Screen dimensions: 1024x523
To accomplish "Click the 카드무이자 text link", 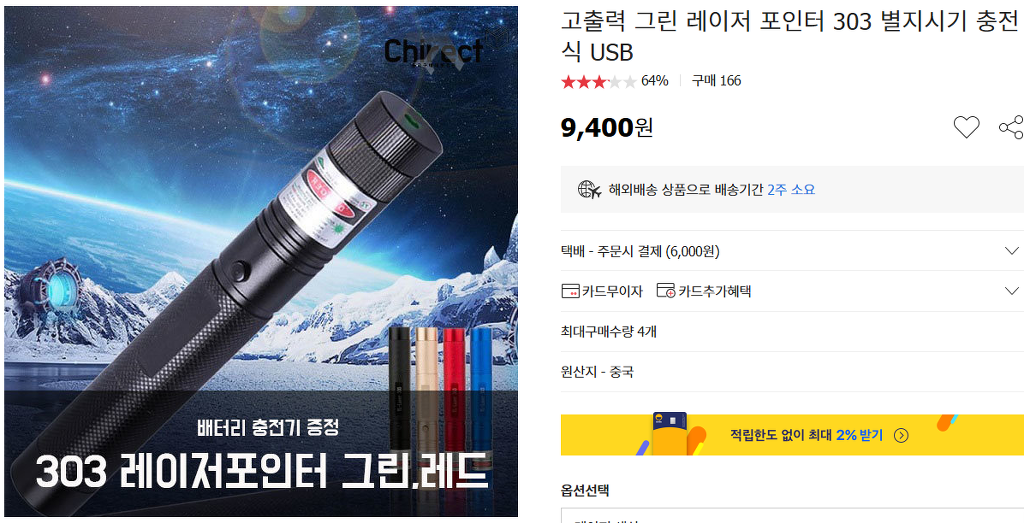I will [x=613, y=291].
